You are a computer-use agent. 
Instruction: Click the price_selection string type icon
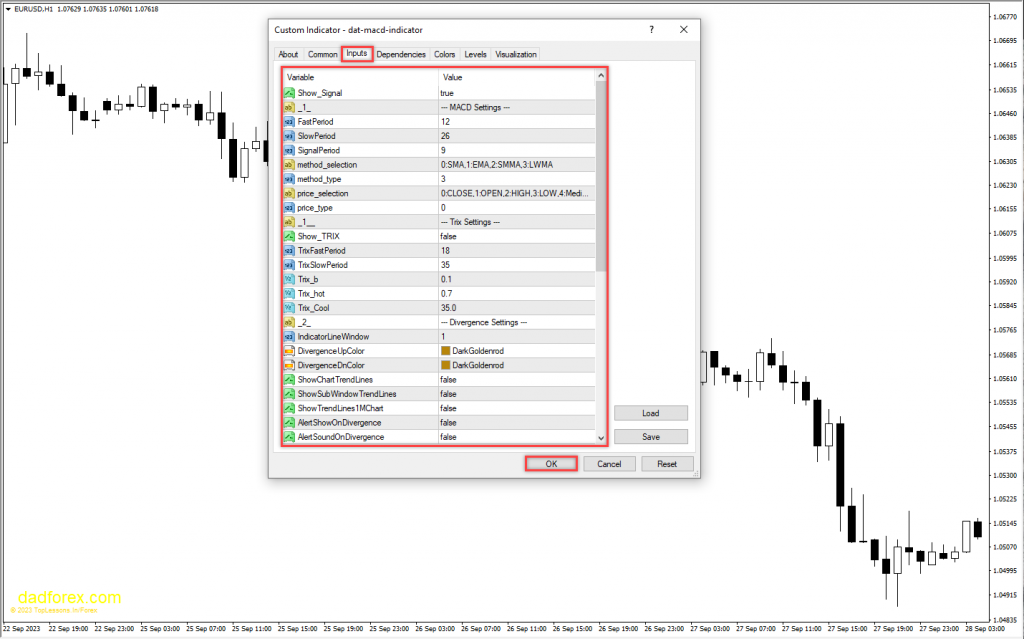289,193
